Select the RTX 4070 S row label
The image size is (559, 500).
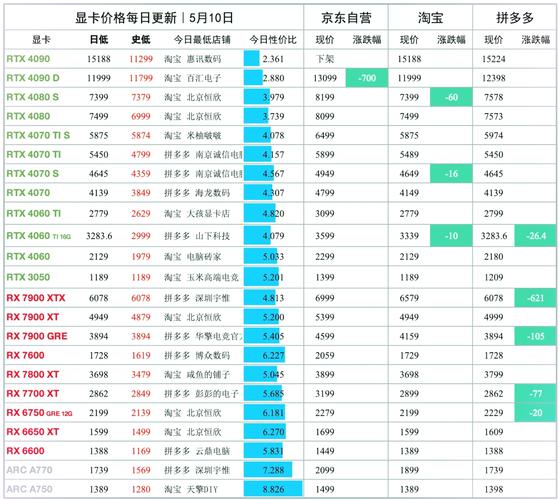tap(32, 174)
